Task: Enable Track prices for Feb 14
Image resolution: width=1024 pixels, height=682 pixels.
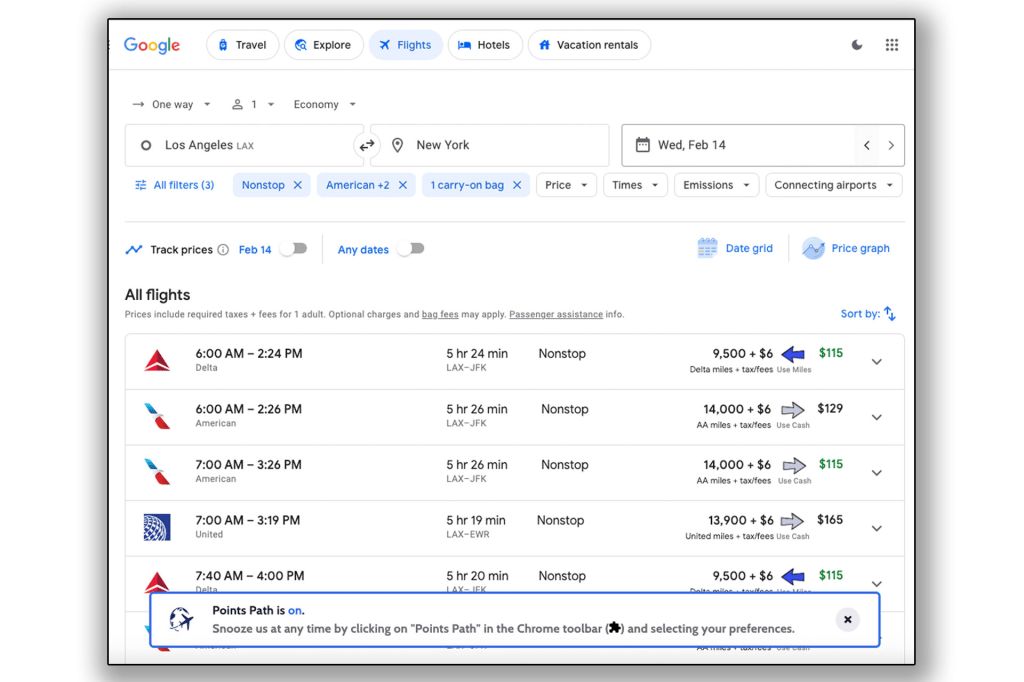Action: 293,249
